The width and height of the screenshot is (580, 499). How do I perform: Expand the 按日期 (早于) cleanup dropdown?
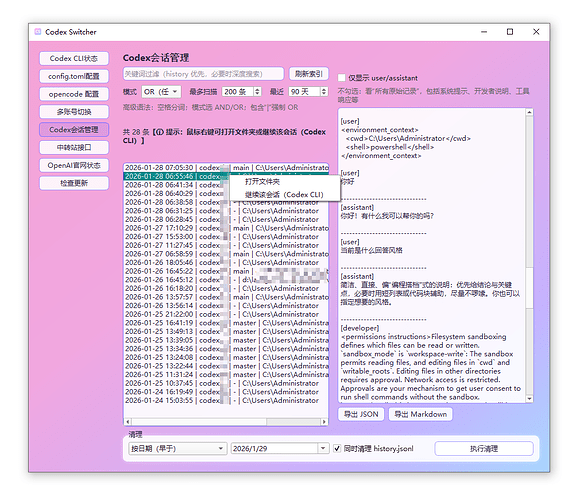177,449
